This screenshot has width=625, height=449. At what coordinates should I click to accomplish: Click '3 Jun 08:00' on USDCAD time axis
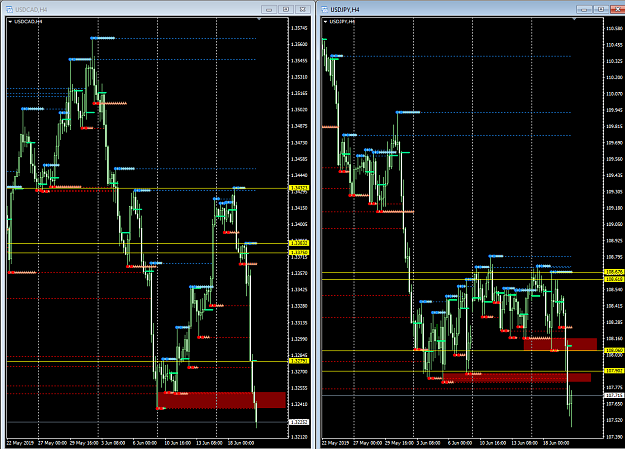pos(113,443)
